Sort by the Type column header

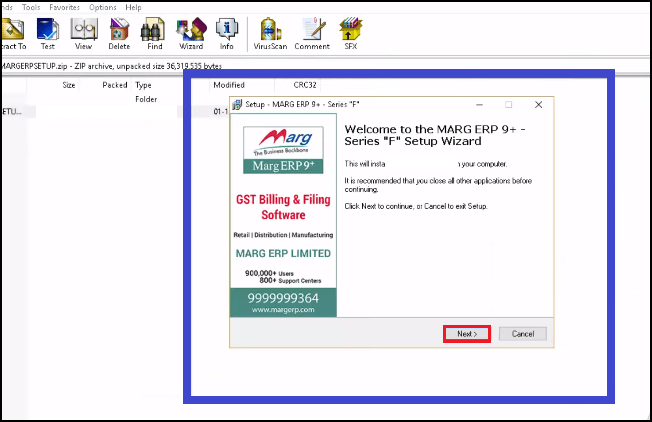143,85
